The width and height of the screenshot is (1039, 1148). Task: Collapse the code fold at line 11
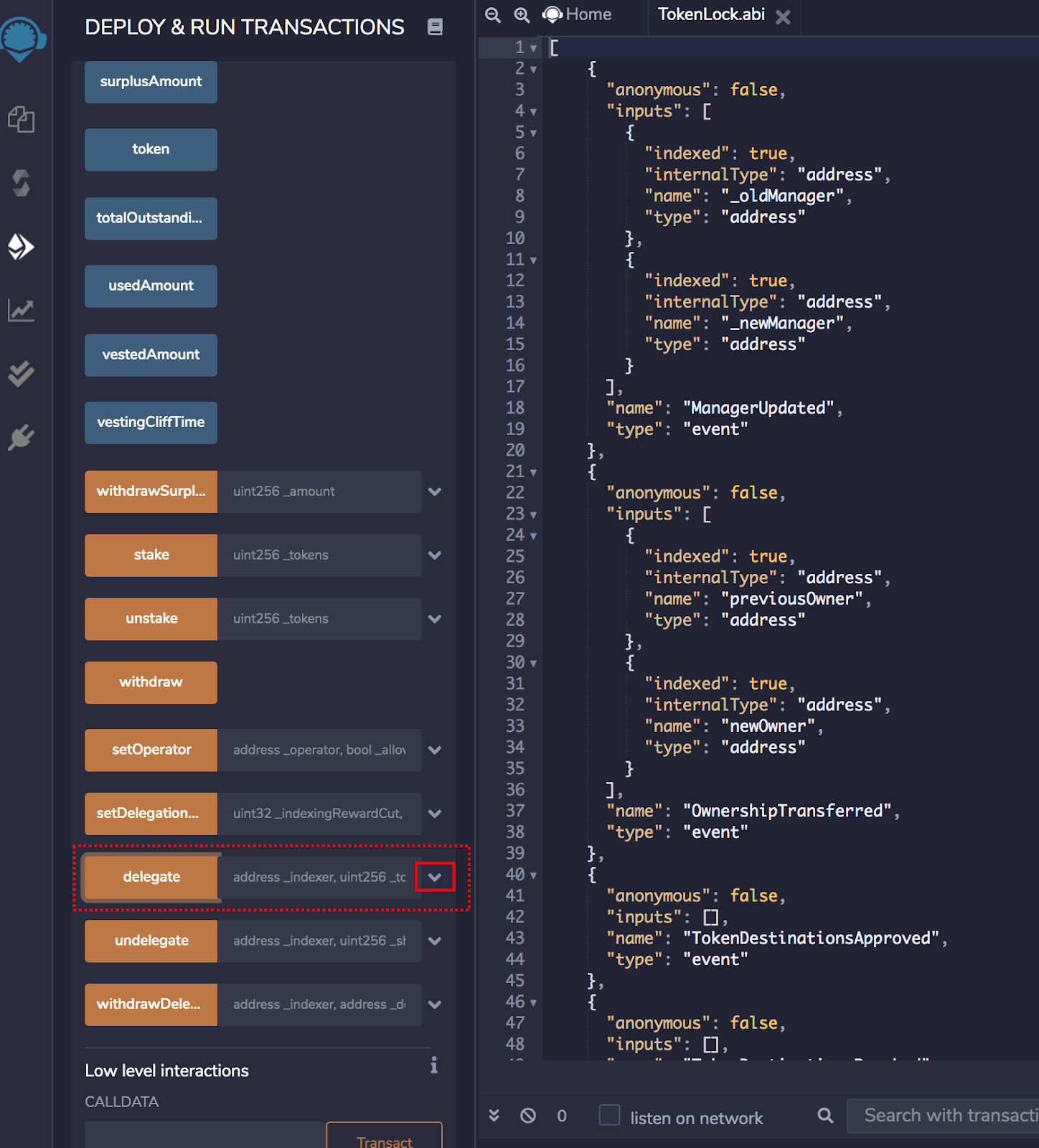pos(533,260)
